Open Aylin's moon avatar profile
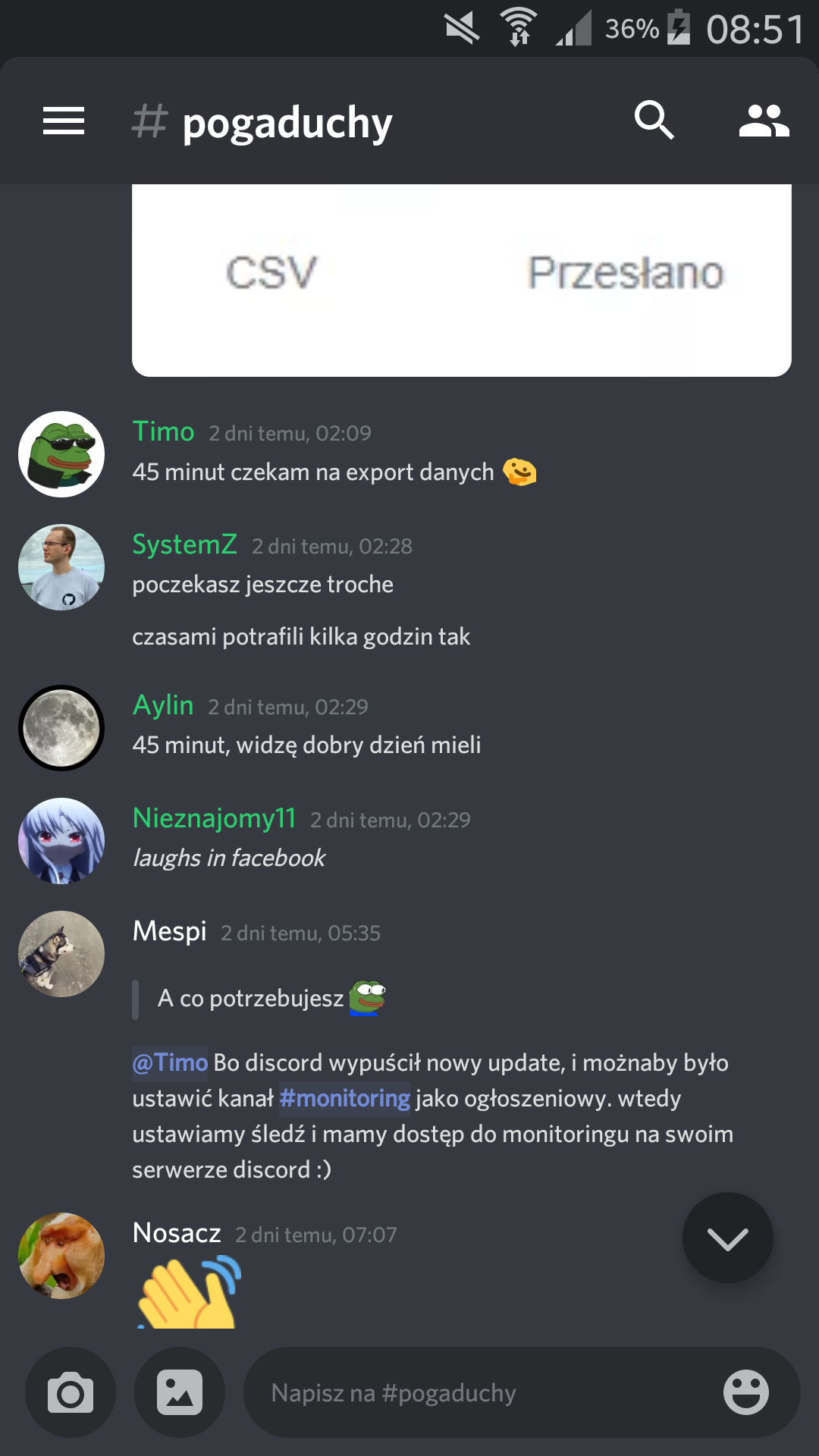 (61, 728)
